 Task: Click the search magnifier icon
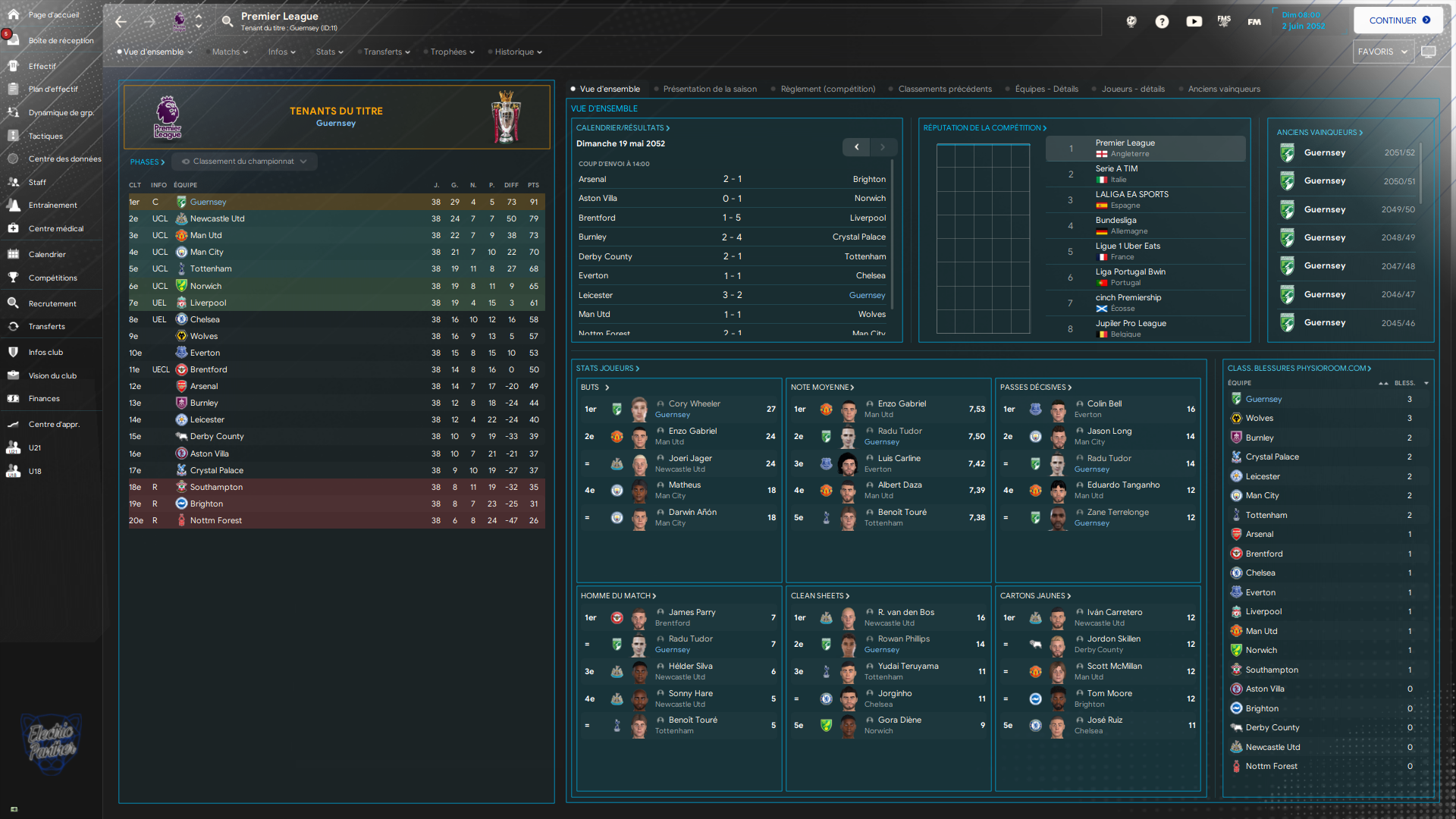227,21
